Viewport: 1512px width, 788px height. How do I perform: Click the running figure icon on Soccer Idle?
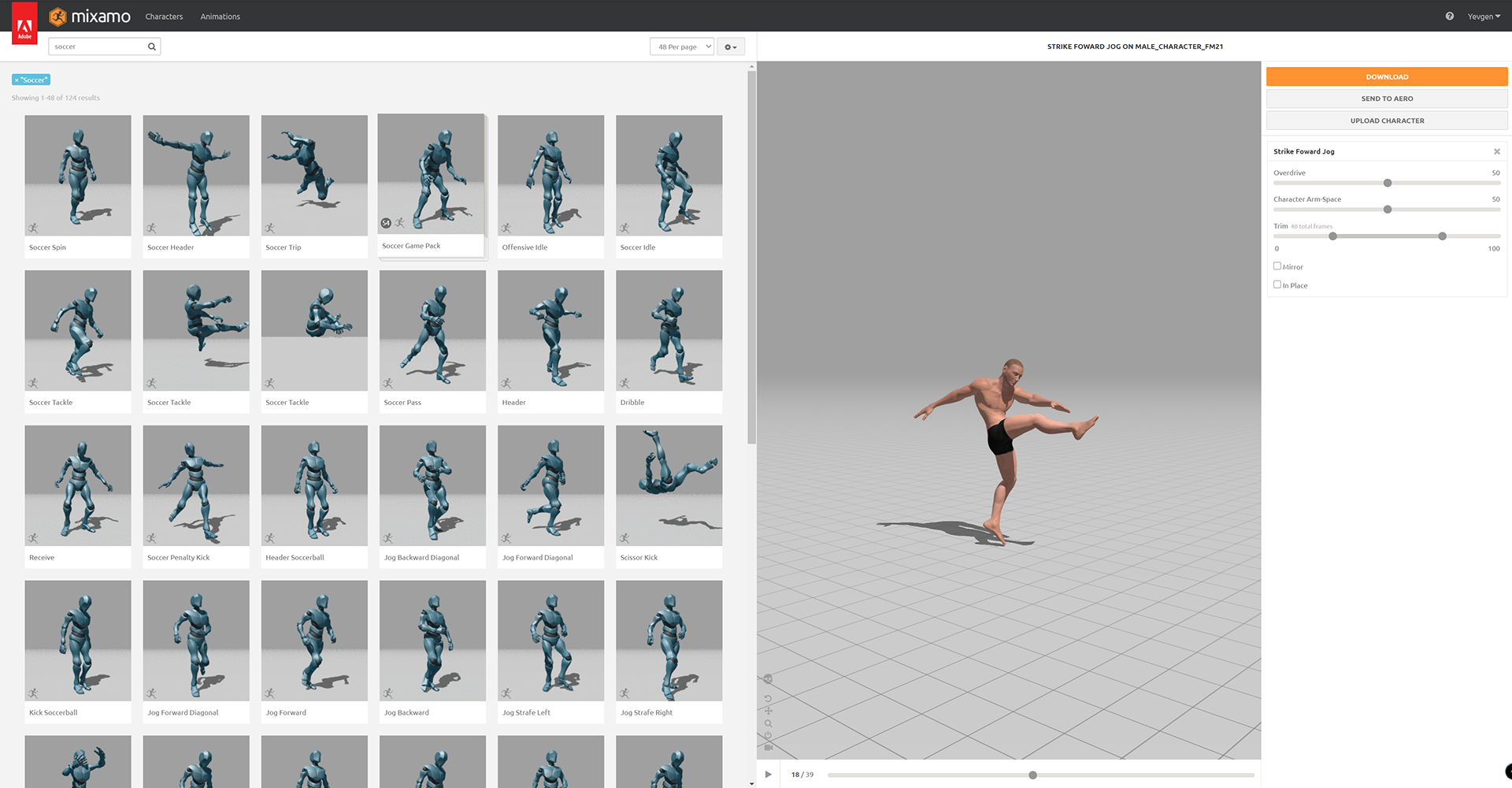(x=624, y=228)
